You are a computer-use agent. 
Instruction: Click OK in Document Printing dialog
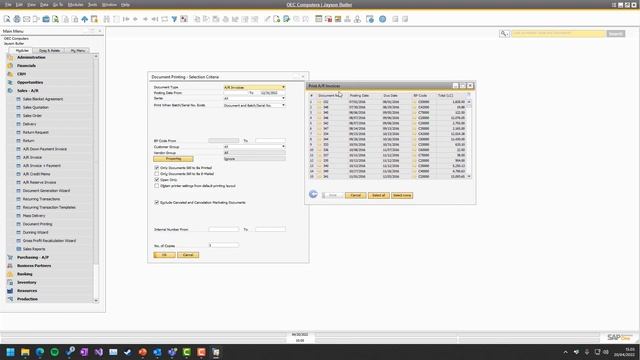164,255
